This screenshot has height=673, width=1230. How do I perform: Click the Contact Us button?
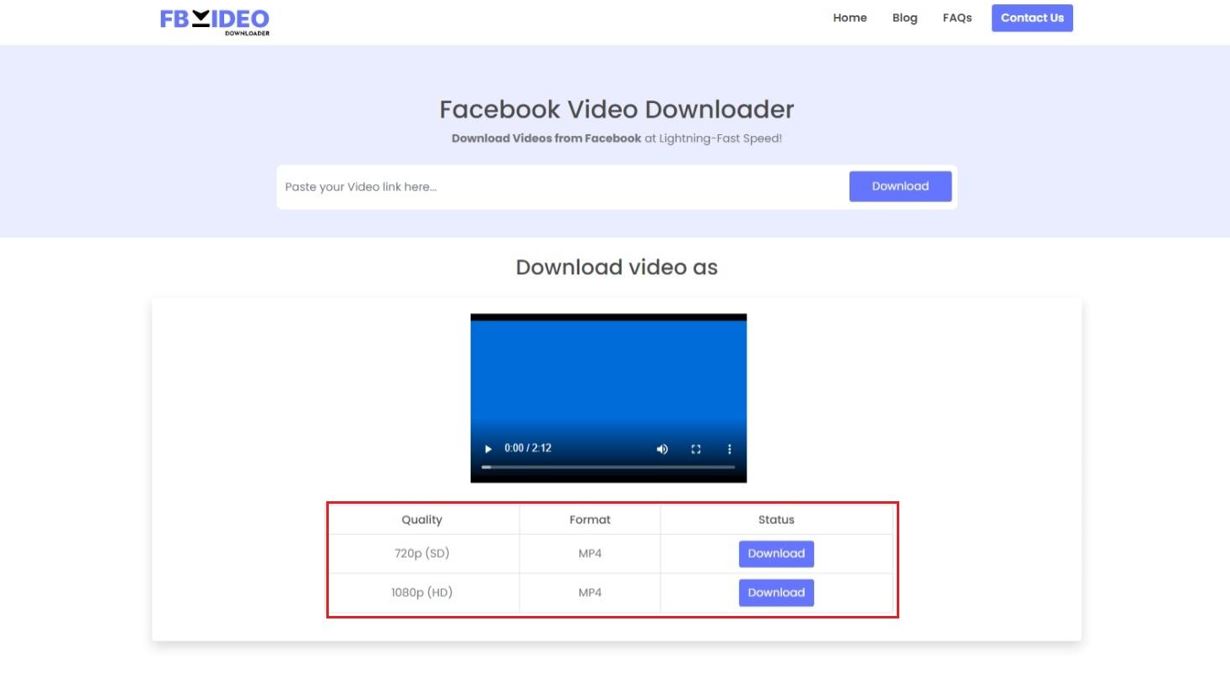coord(1032,18)
